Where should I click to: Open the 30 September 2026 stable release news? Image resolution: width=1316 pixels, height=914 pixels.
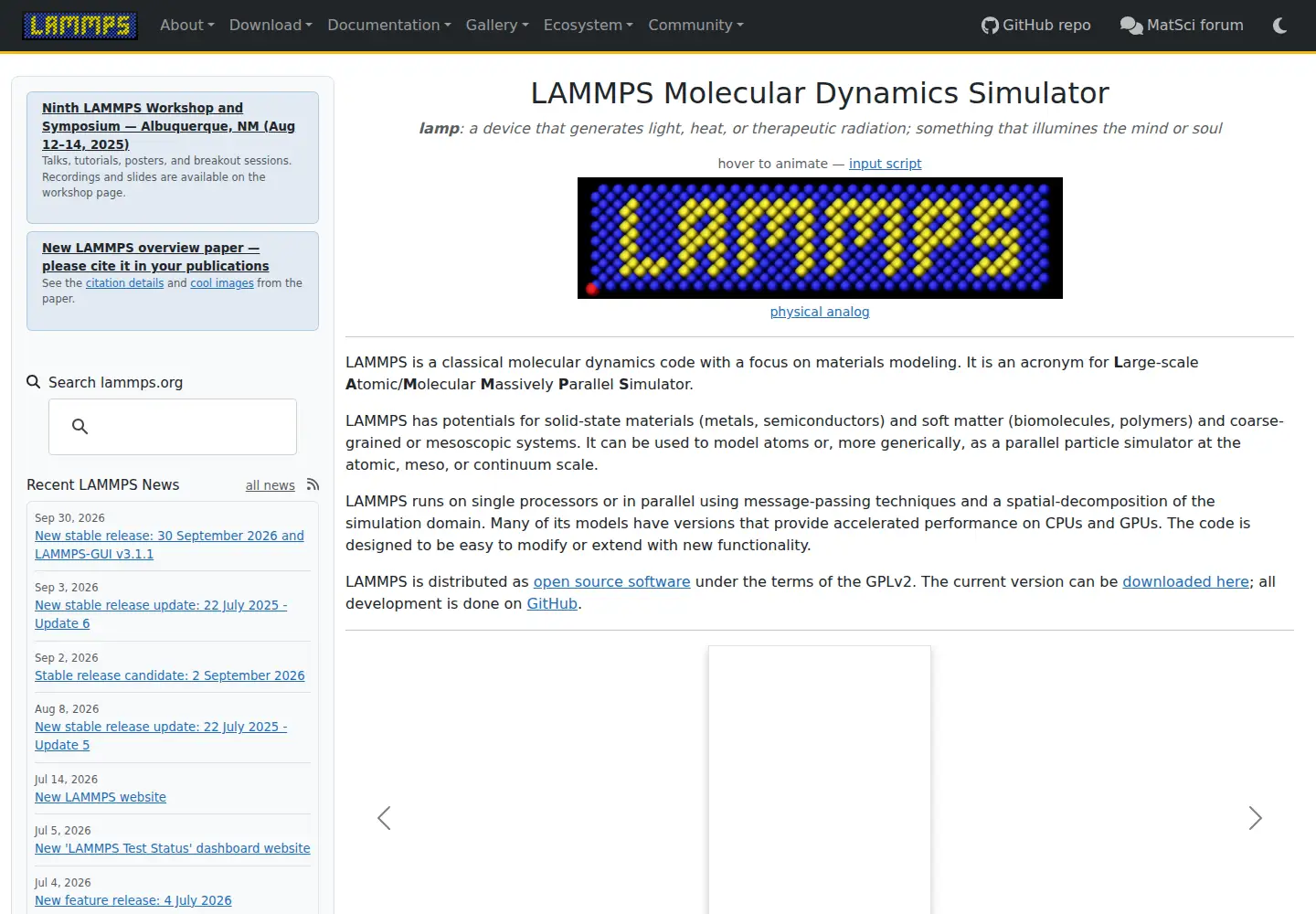click(169, 545)
